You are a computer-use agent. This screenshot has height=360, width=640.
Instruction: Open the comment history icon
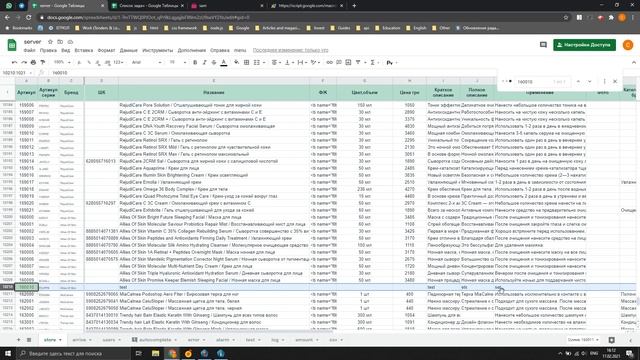click(543, 45)
